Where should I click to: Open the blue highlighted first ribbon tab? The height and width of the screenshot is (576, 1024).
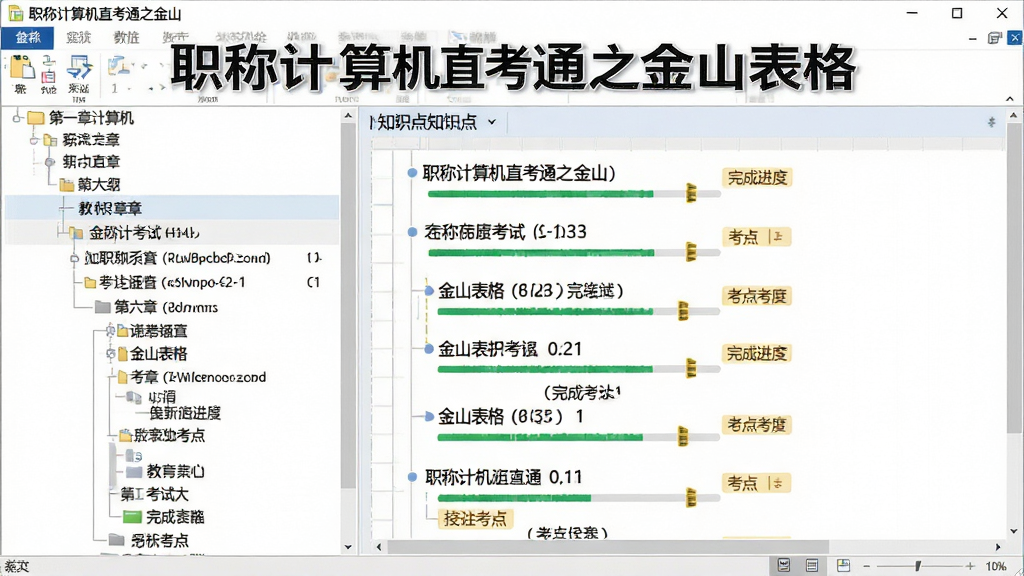click(27, 38)
